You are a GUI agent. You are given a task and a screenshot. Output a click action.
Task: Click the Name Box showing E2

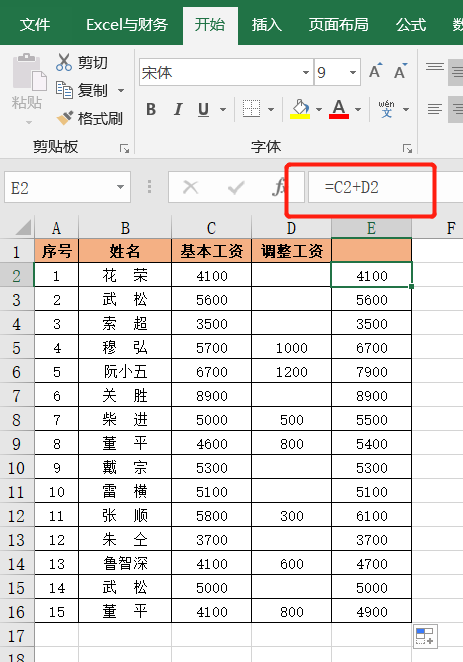click(x=68, y=187)
